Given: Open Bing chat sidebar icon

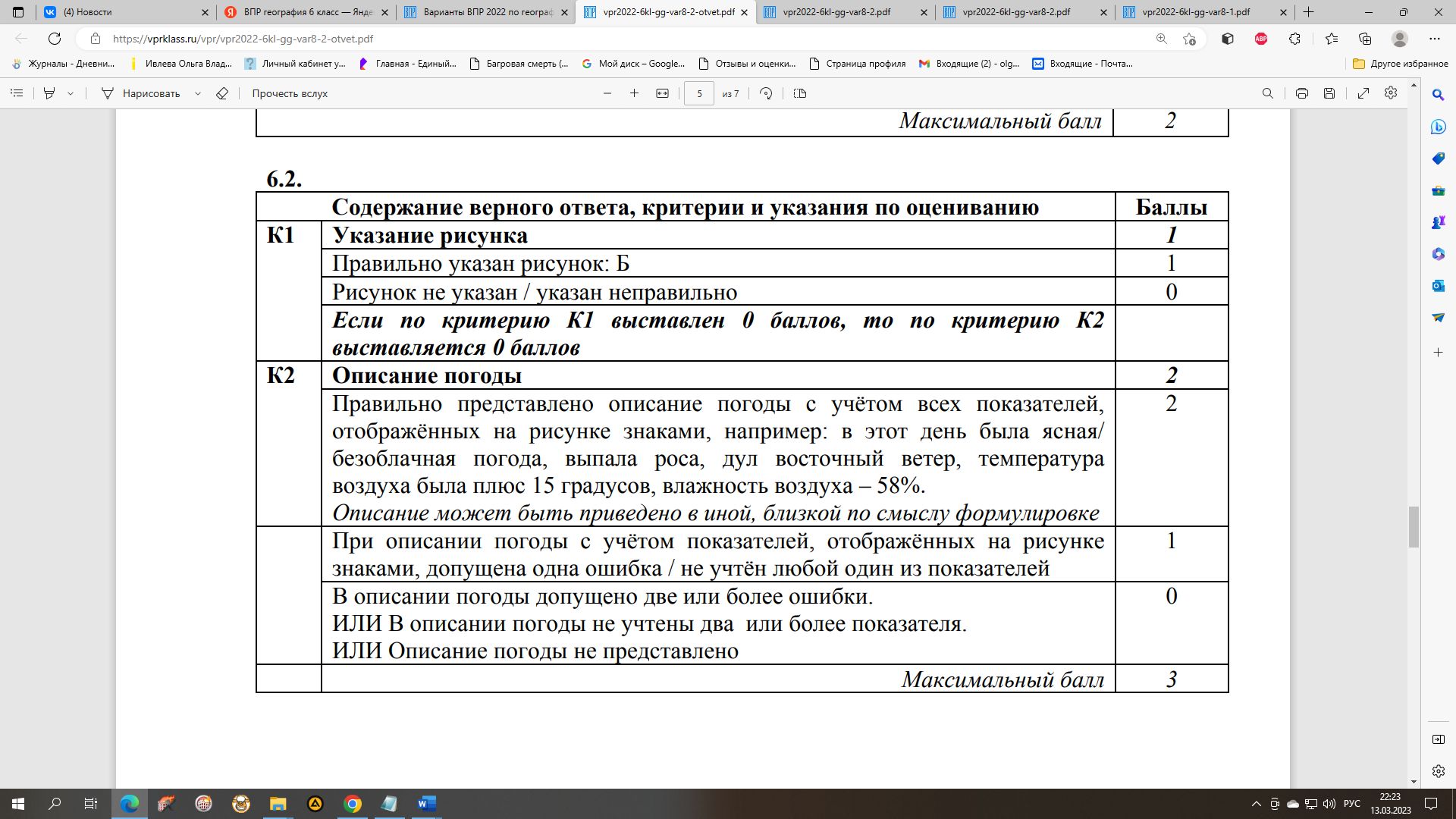Looking at the screenshot, I should click(1438, 127).
